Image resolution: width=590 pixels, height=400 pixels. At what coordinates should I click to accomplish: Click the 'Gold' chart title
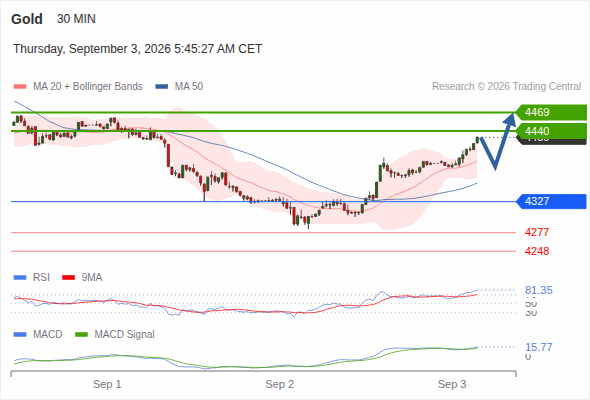[27, 19]
